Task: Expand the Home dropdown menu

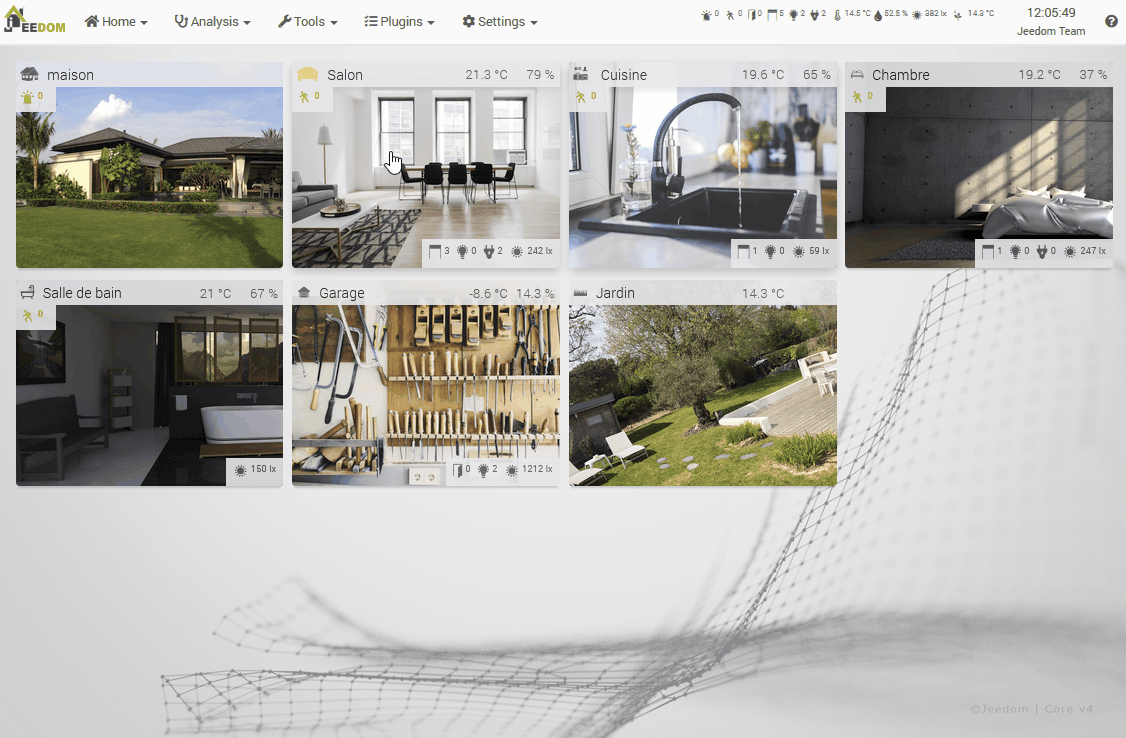Action: pos(116,22)
